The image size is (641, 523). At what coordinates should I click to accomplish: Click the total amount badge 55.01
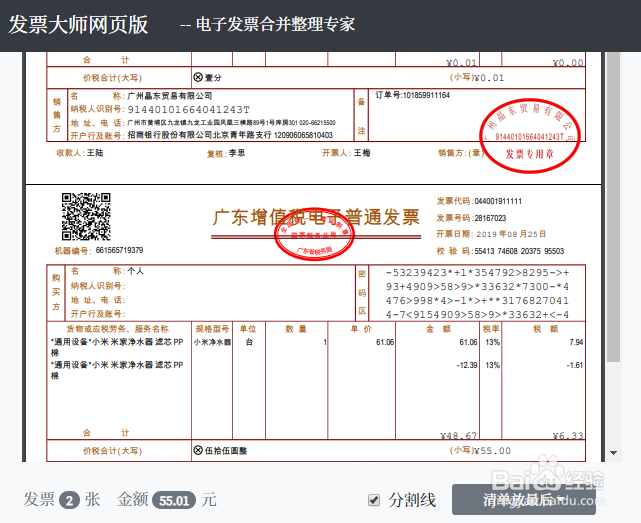pyautogui.click(x=174, y=501)
